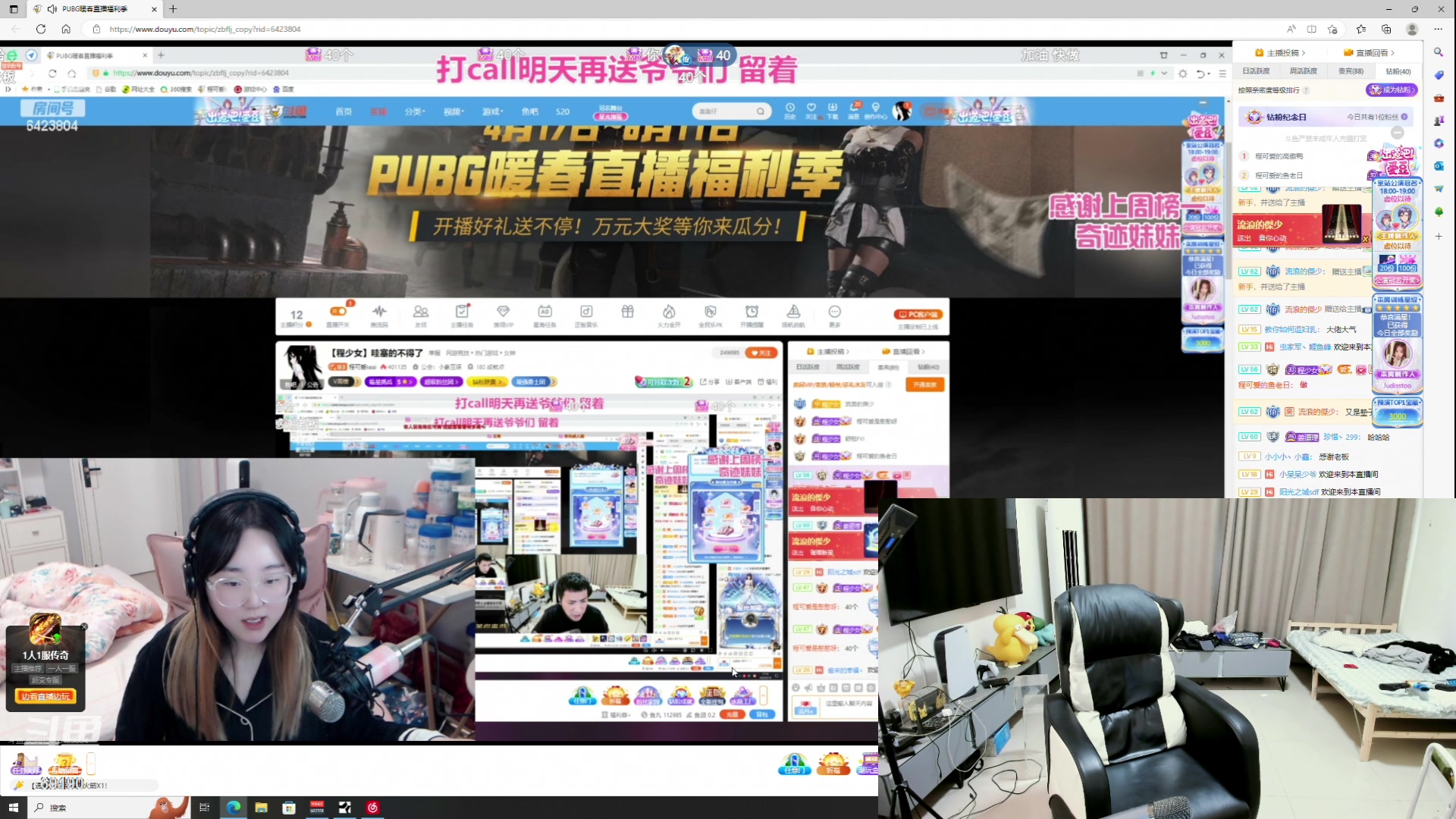Select fan 程可爱的高傲鸭 in ranking

[x=1279, y=156]
